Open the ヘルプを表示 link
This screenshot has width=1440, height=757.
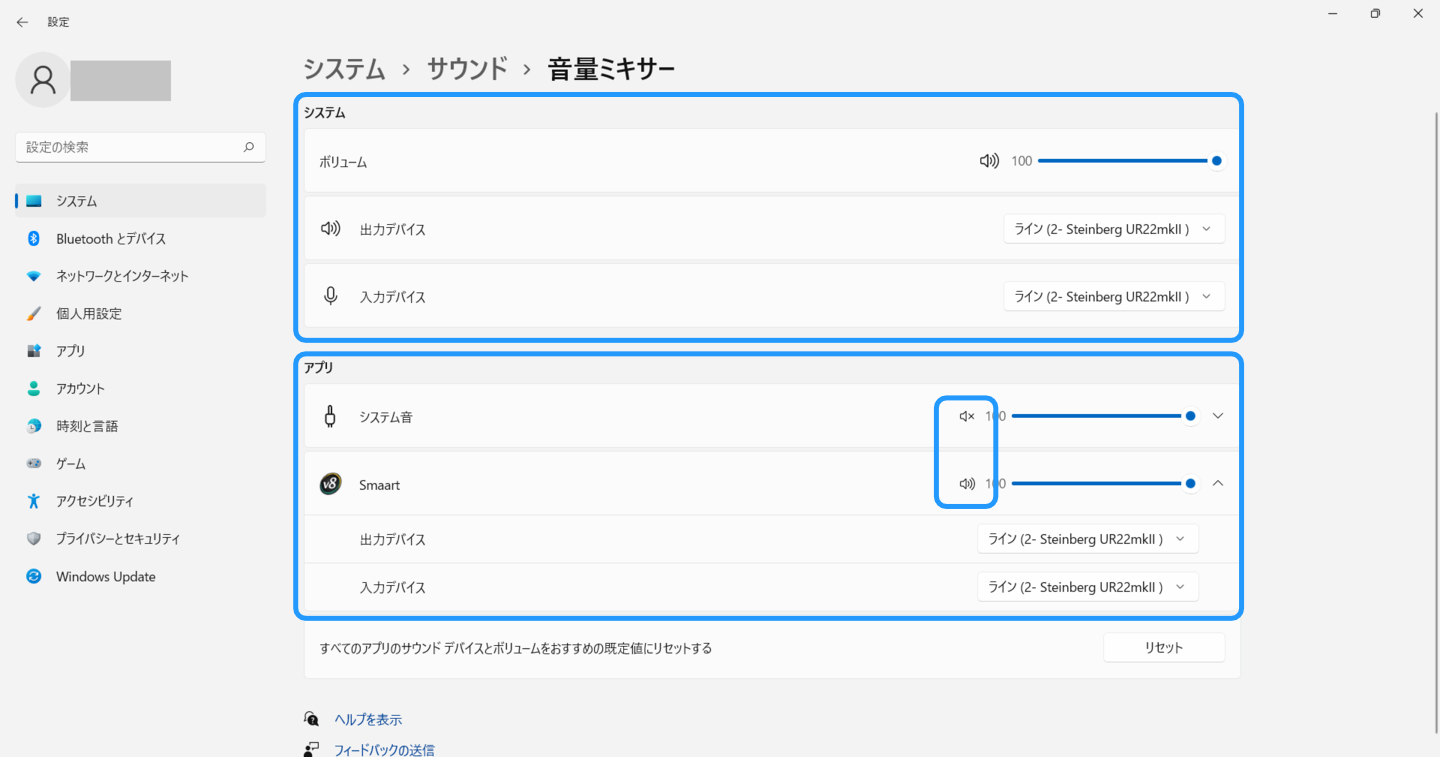[368, 720]
